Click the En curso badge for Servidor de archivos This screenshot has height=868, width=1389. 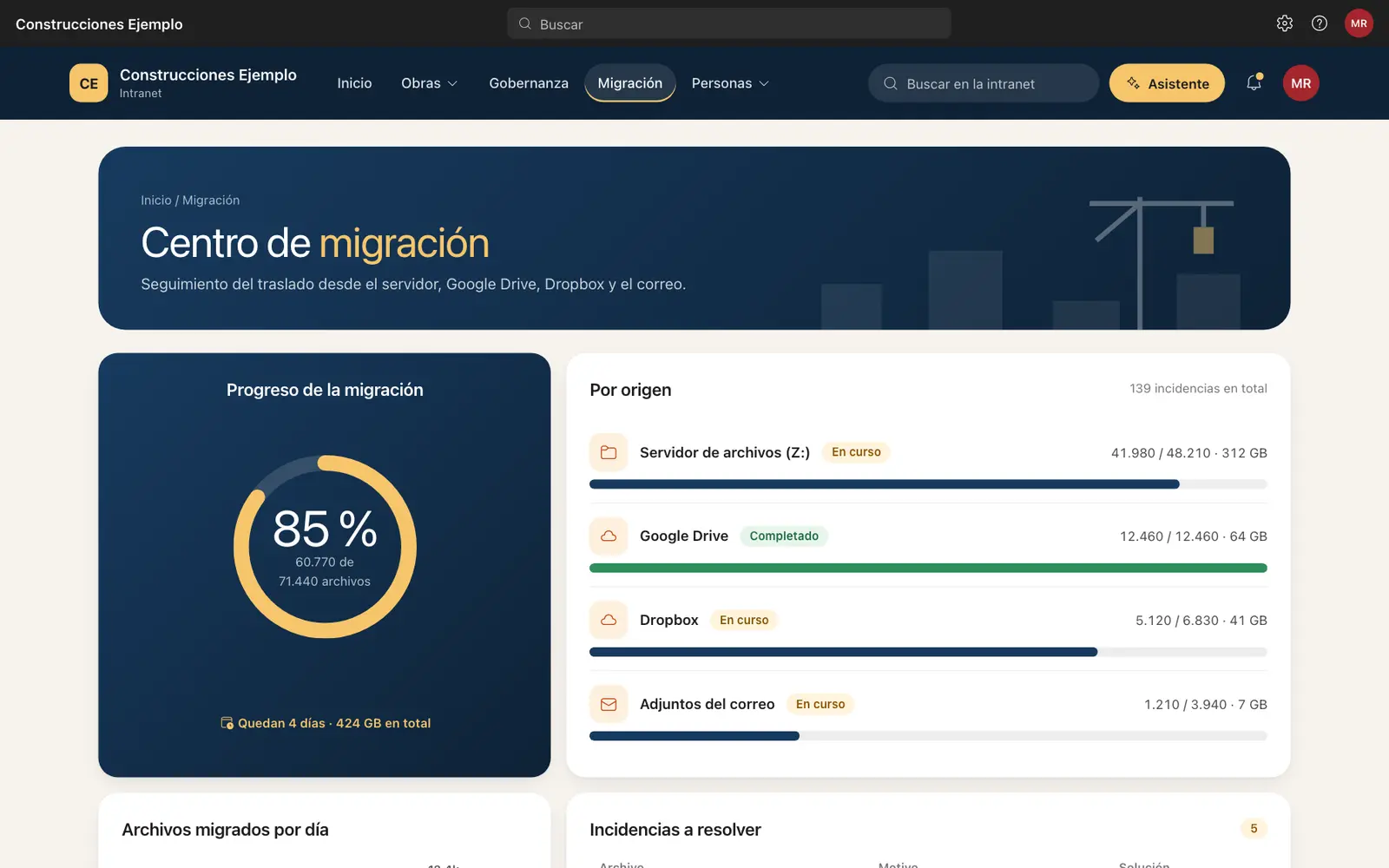856,452
